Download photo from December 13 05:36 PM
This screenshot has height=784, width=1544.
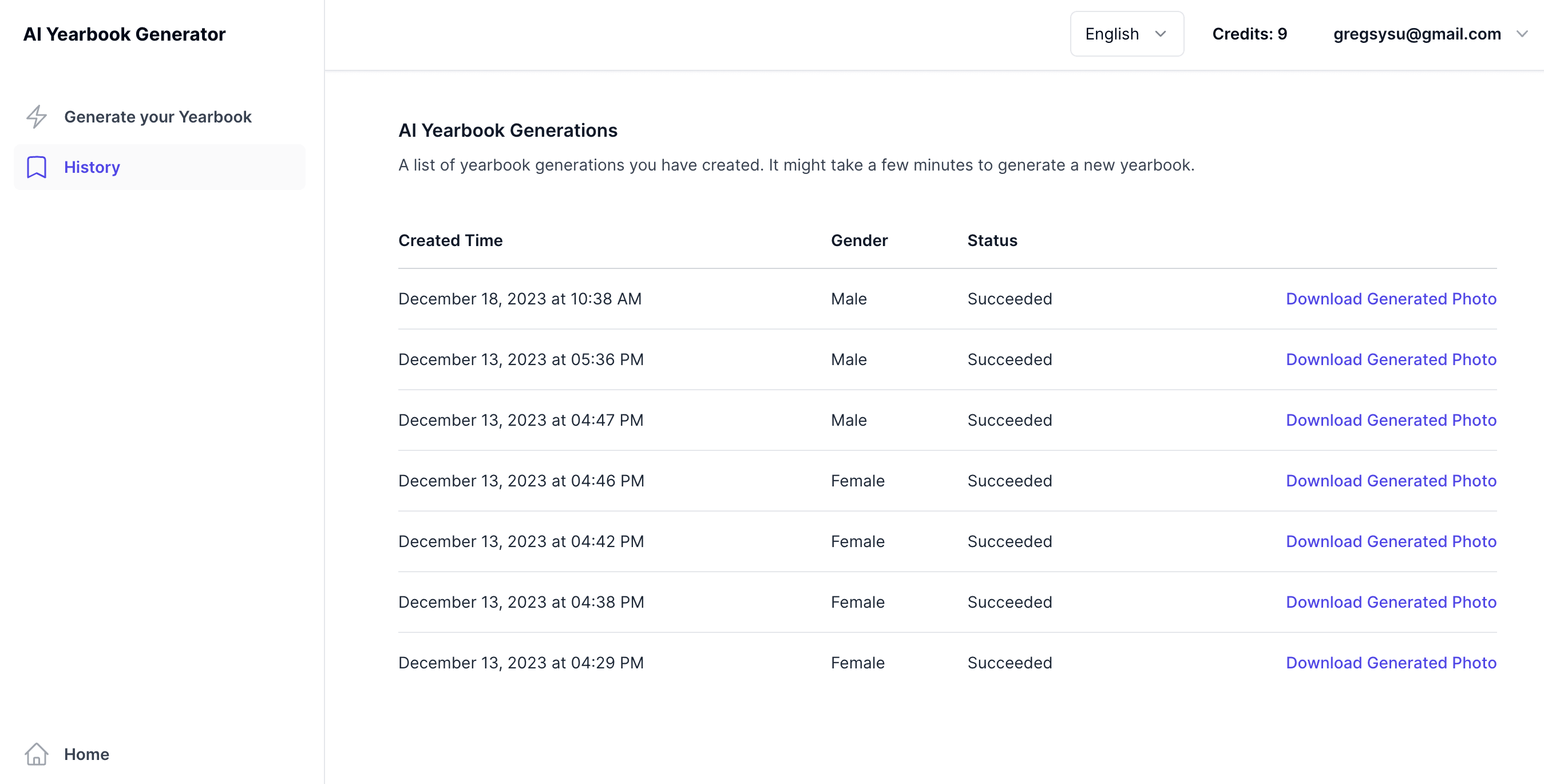click(x=1391, y=359)
